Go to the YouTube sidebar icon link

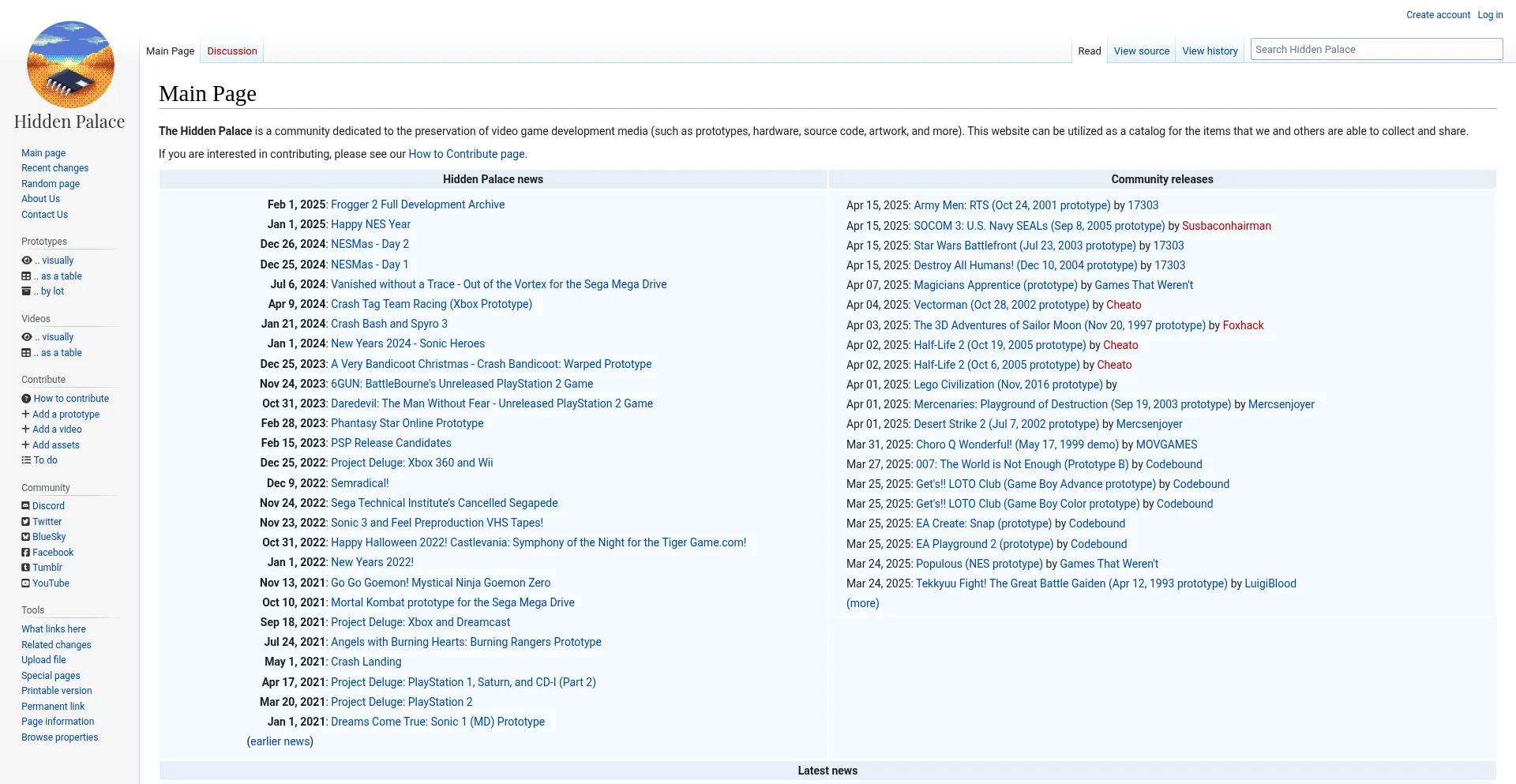(26, 583)
